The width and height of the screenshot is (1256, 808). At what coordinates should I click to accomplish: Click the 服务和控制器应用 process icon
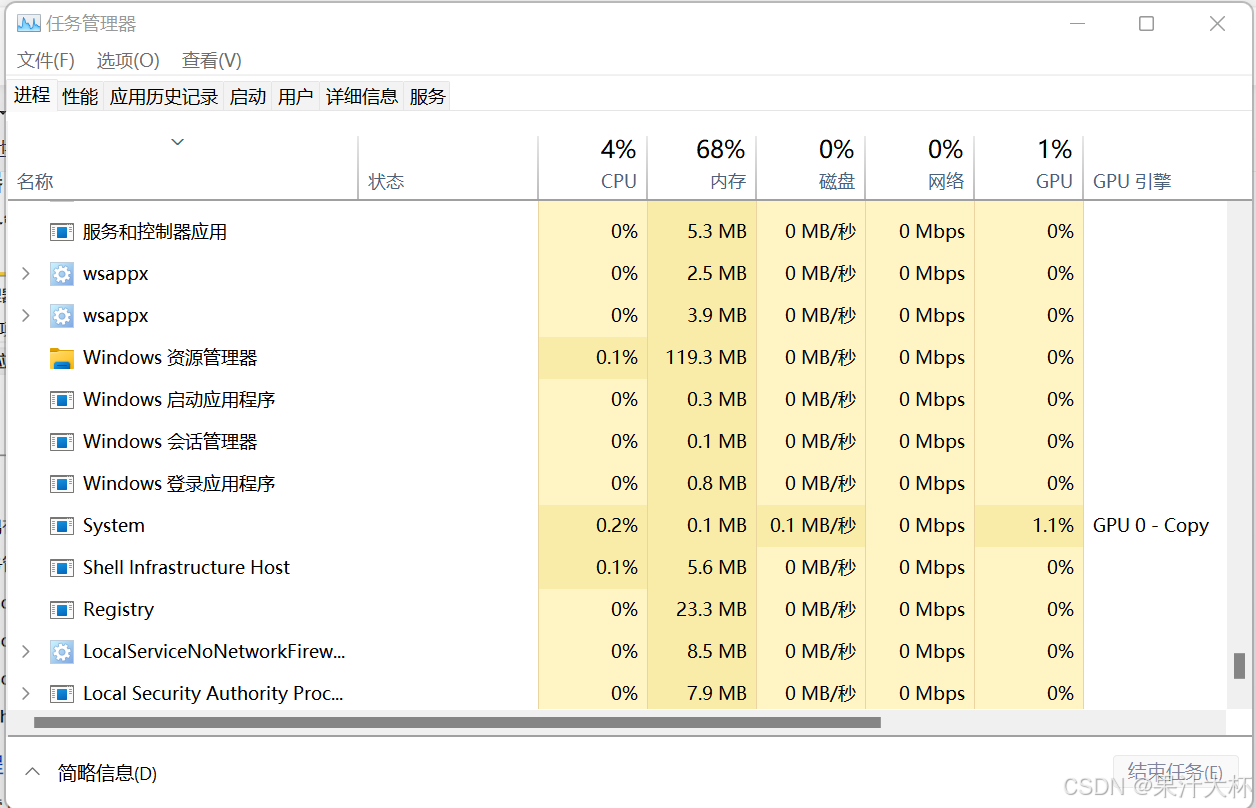tap(62, 232)
